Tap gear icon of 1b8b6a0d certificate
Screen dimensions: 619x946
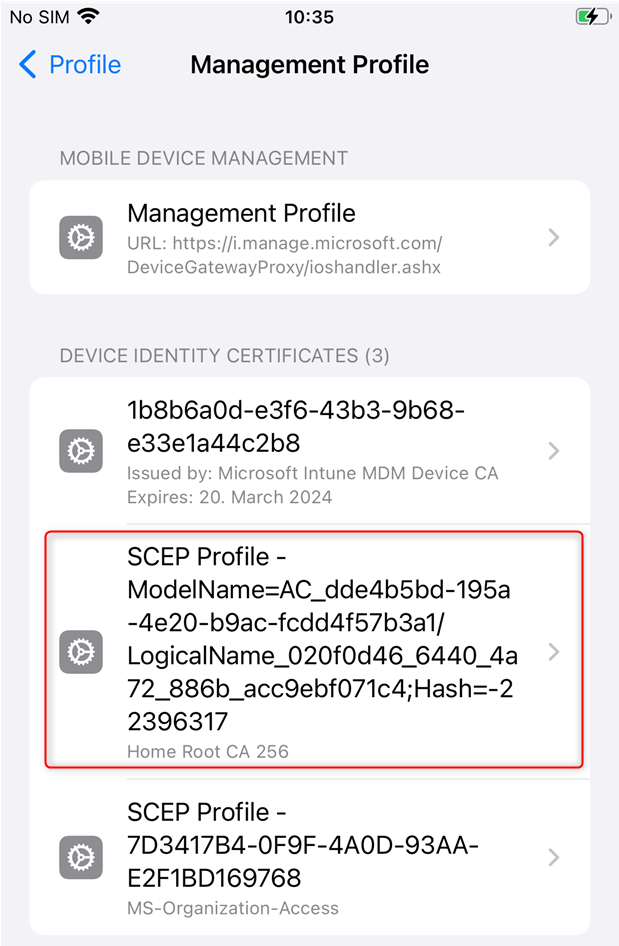(81, 451)
